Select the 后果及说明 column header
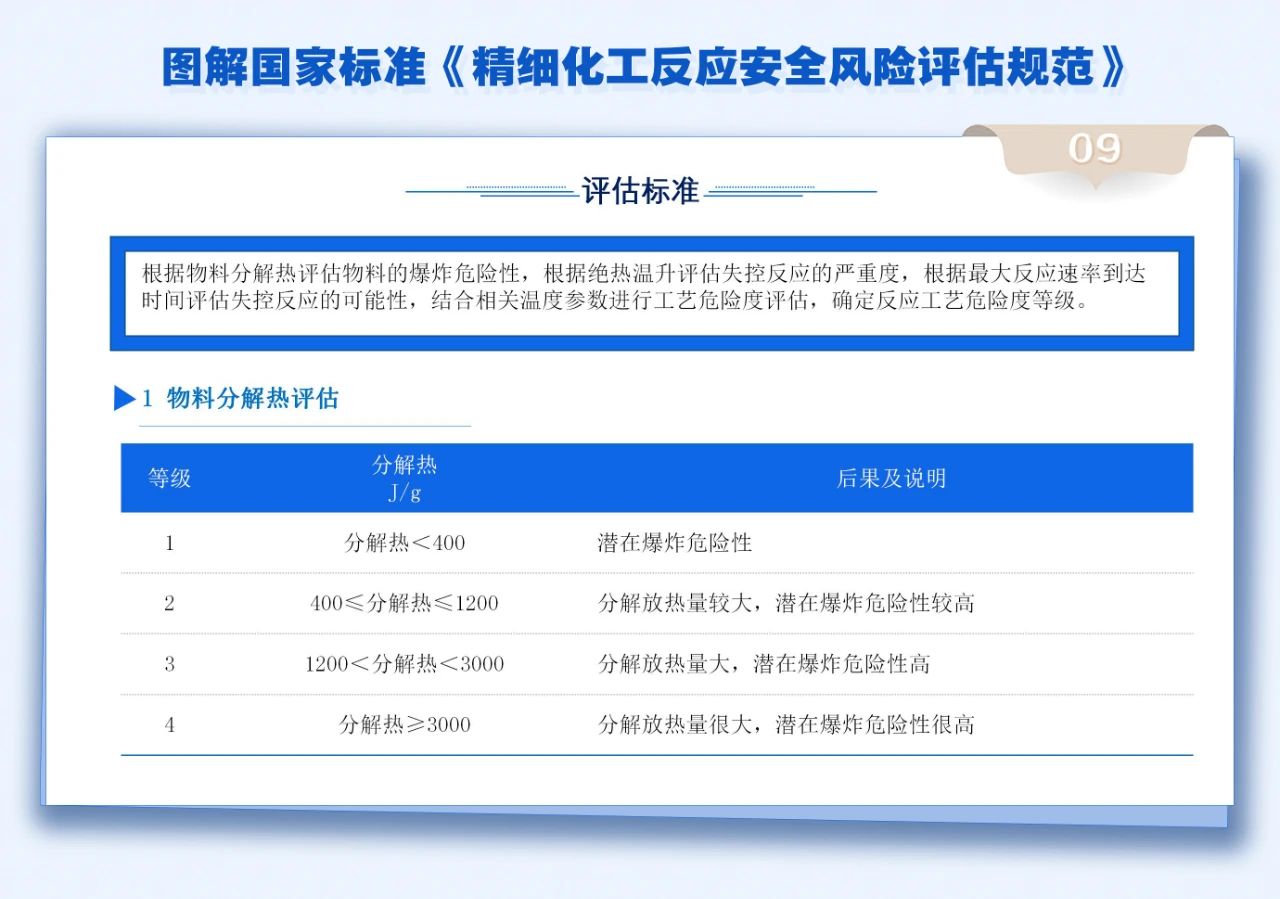1280x899 pixels. (x=890, y=478)
